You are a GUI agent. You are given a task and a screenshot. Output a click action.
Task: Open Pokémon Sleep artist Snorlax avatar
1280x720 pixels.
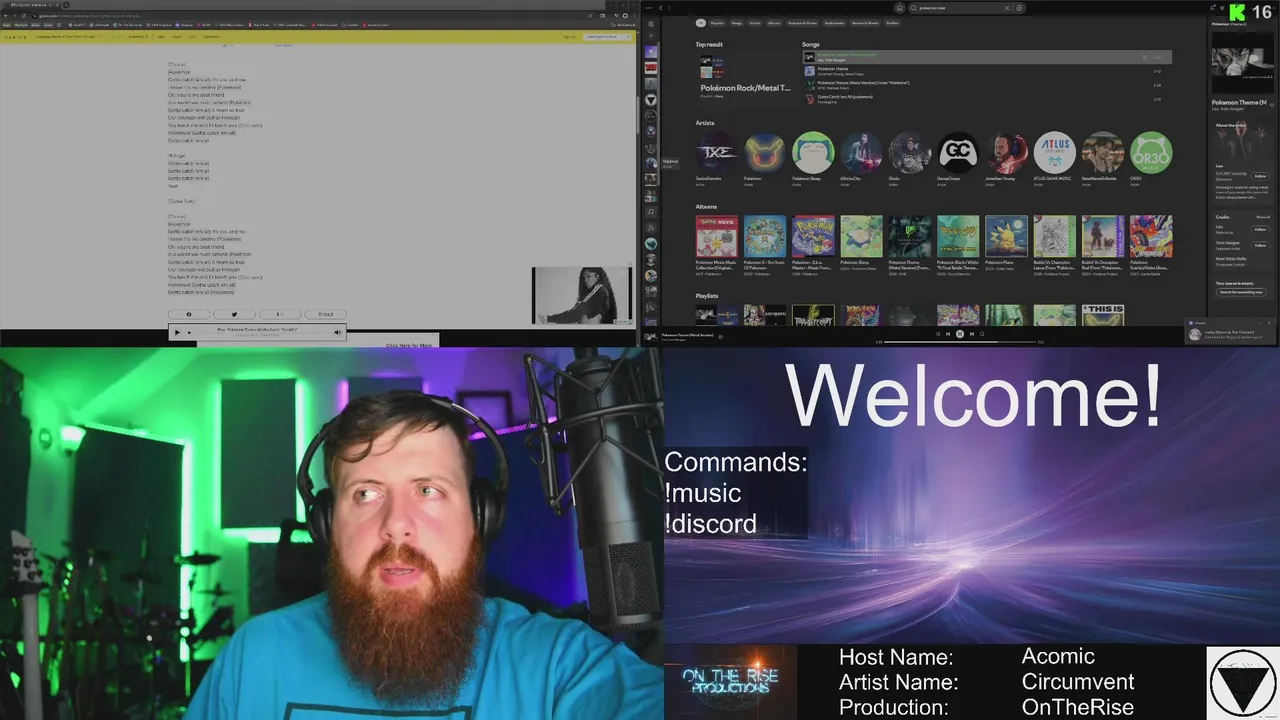813,153
